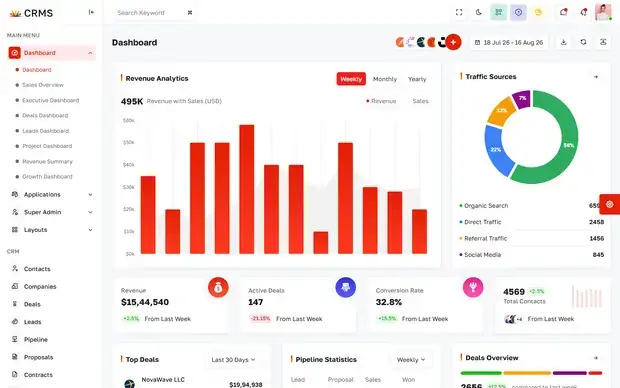This screenshot has height=388, width=620.
Task: Click the Organic Search legend row
Action: [x=531, y=206]
